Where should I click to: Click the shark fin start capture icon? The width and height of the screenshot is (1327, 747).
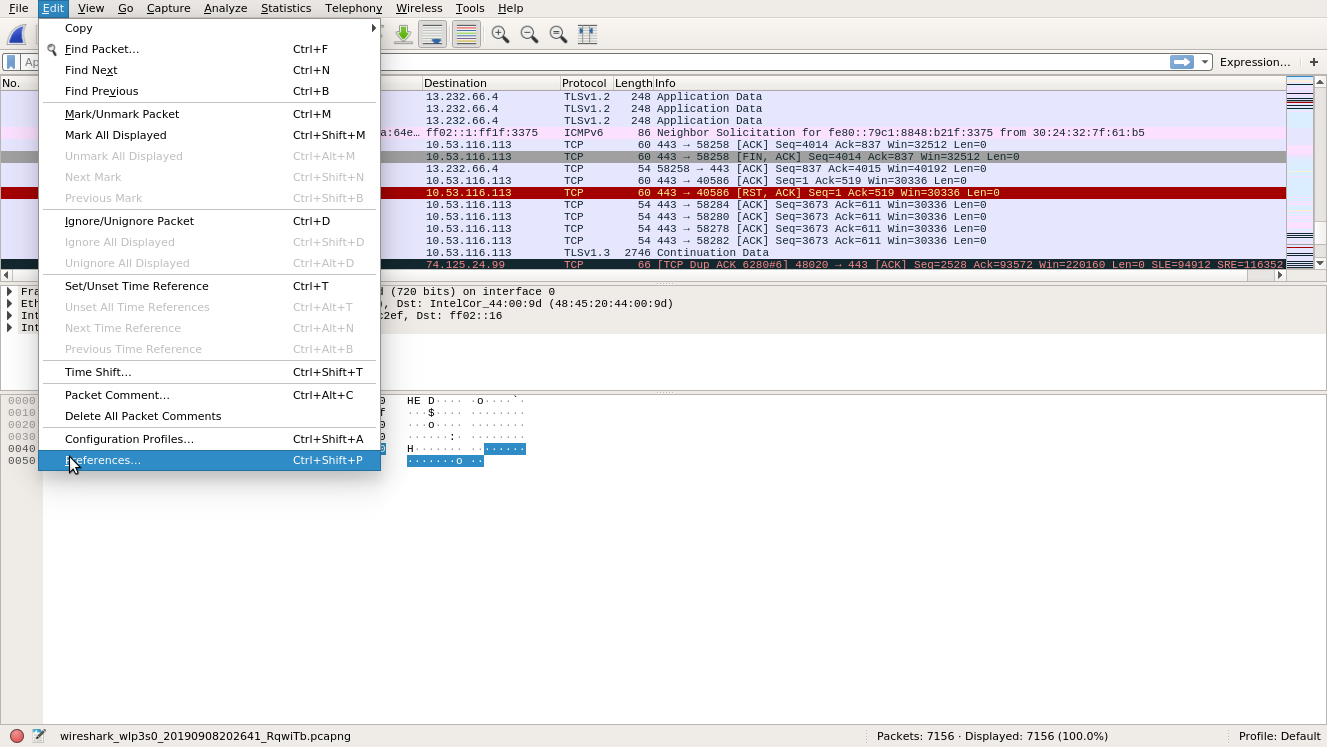(x=17, y=35)
